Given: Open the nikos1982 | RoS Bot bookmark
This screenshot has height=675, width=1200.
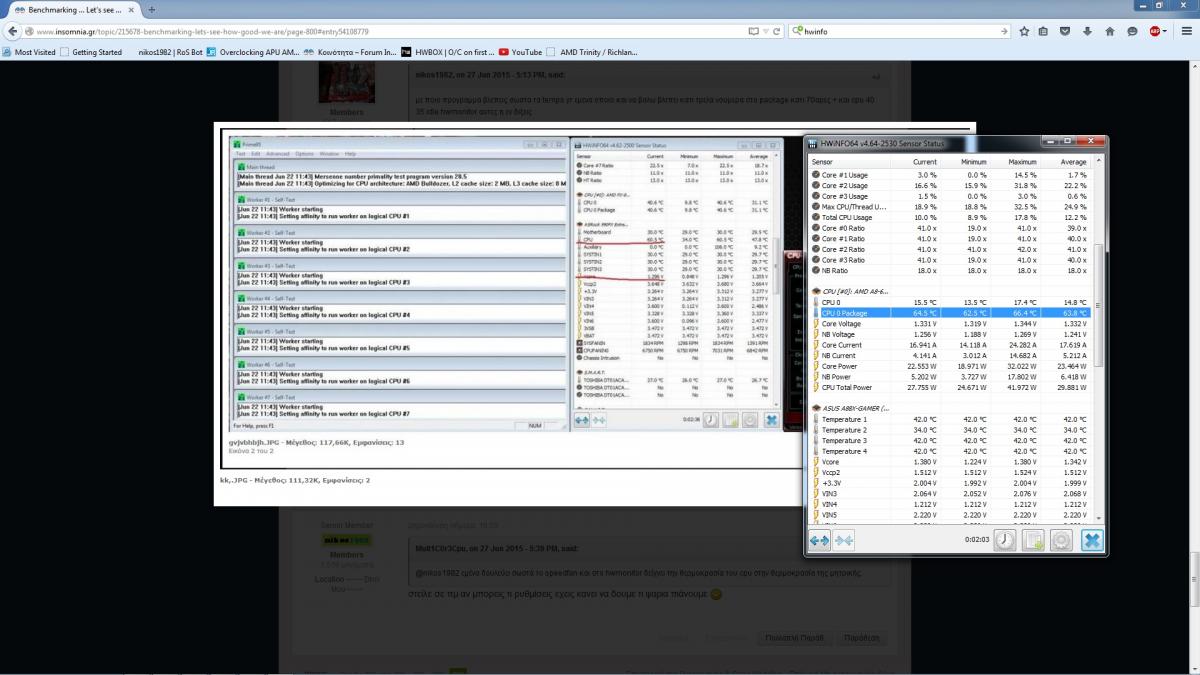Looking at the screenshot, I should point(168,52).
